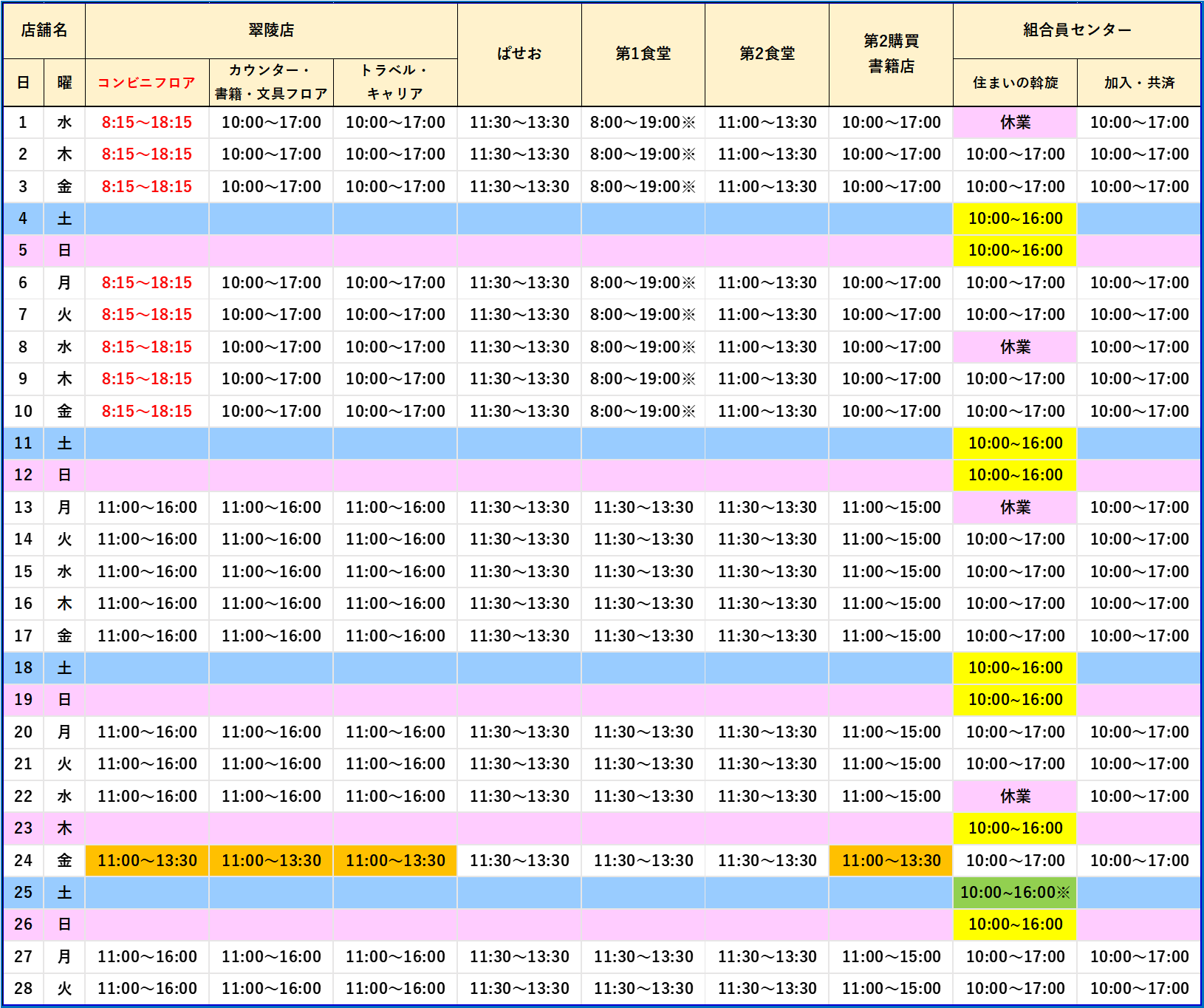Select the 第1食堂 column header
Screen dimensions: 1204x1008
[643, 54]
